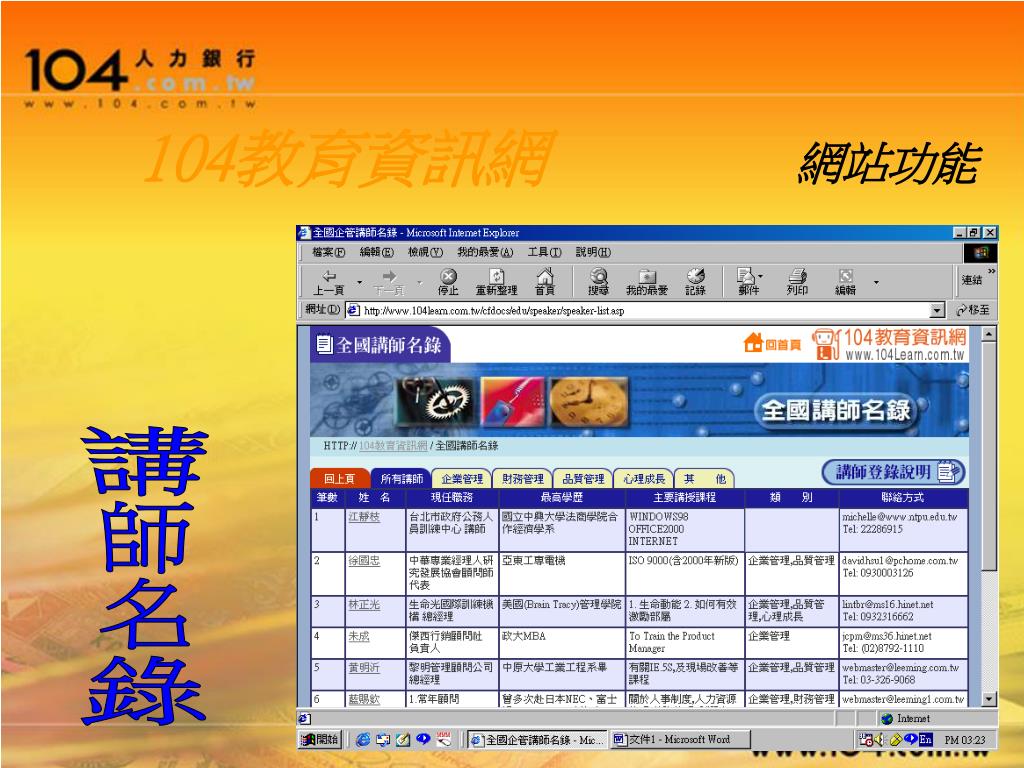1024x768 pixels.
Task: Click the 講師登錄說明 button
Action: click(893, 472)
